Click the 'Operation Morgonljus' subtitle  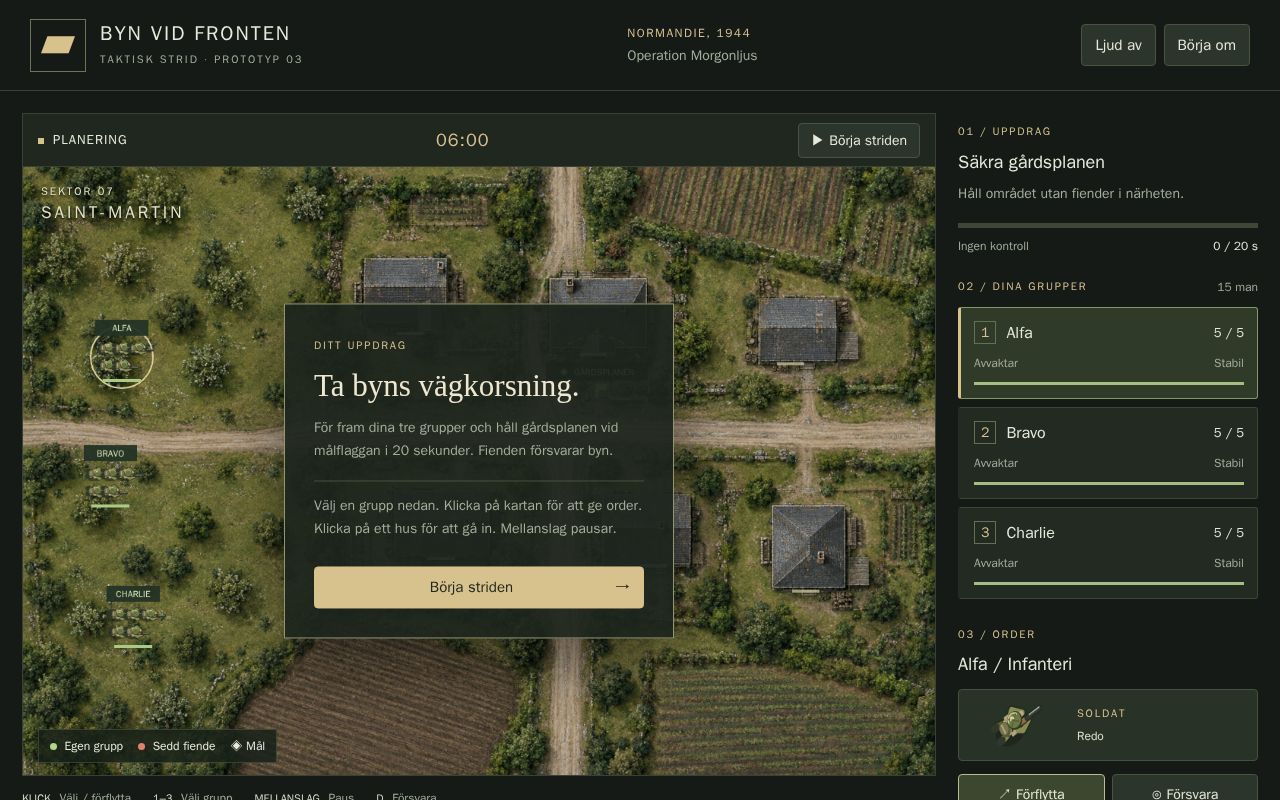click(692, 56)
